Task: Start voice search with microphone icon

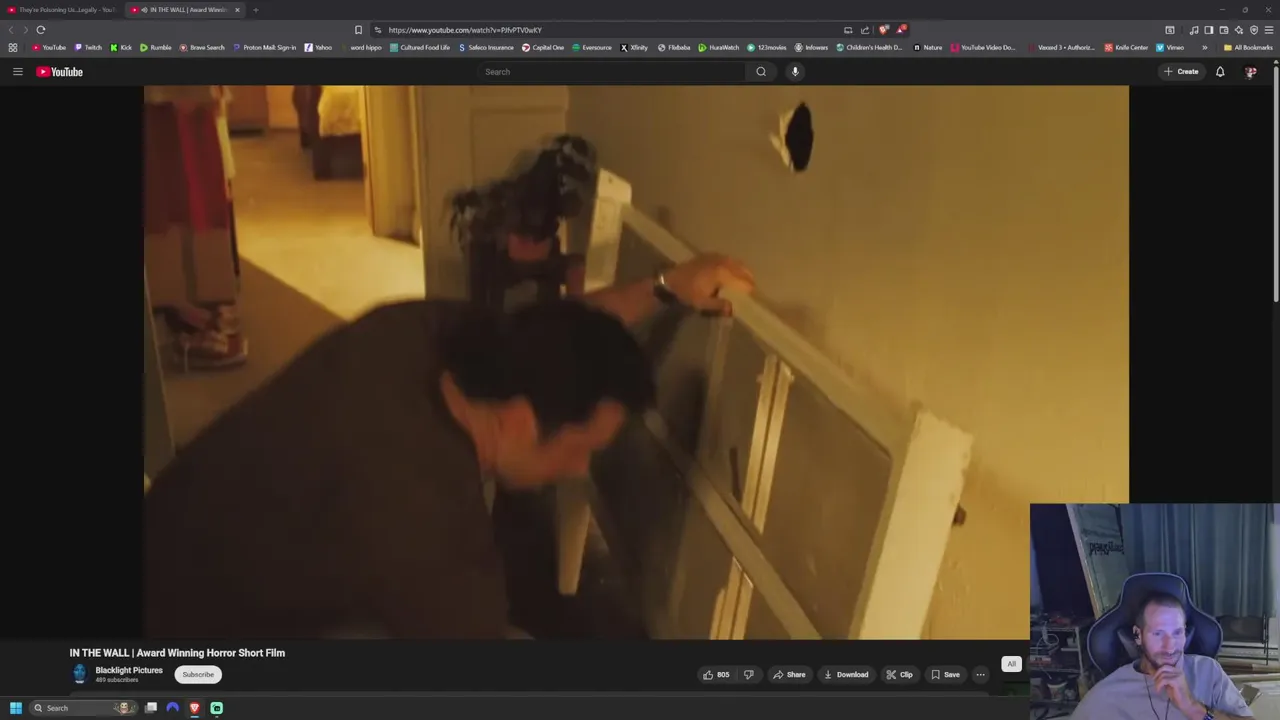Action: 795,71
